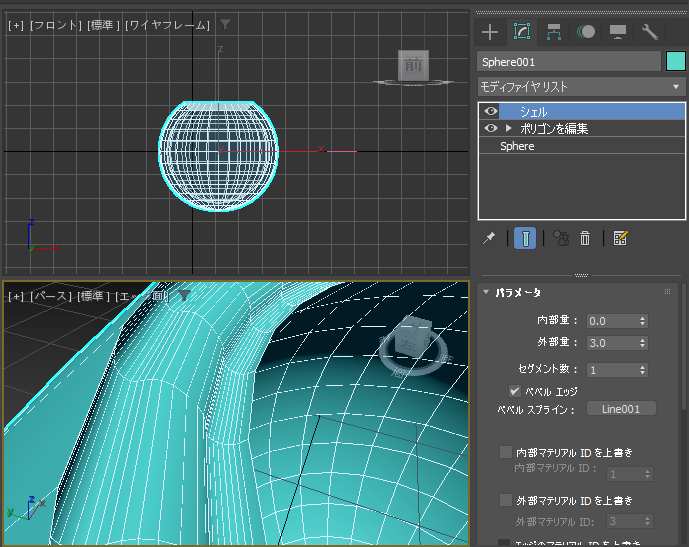Toggle visibility eye of ポリゴンを編集 modifier

pos(491,128)
